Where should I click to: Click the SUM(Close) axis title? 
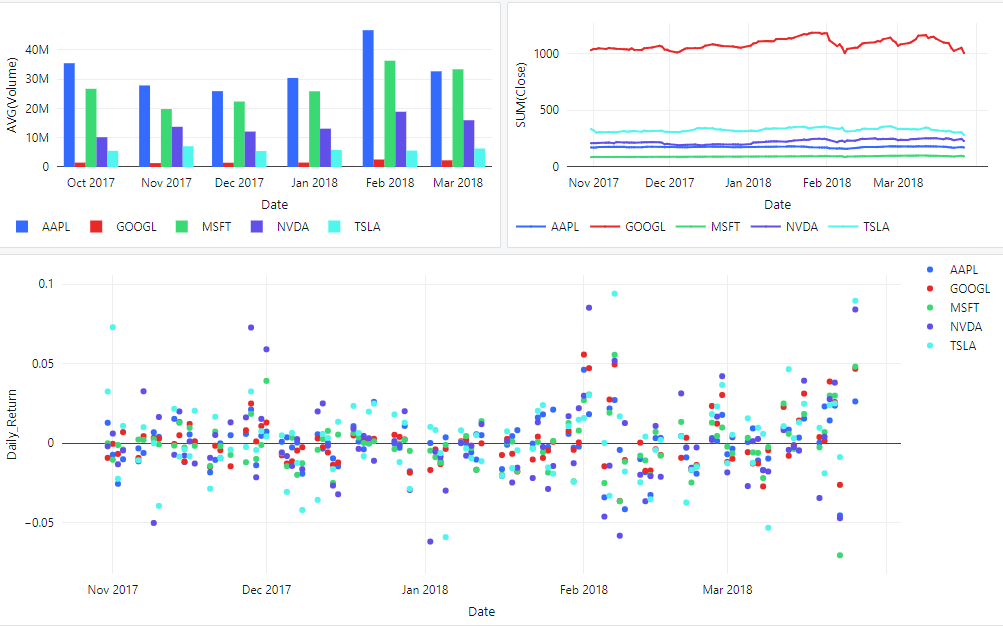tap(521, 95)
